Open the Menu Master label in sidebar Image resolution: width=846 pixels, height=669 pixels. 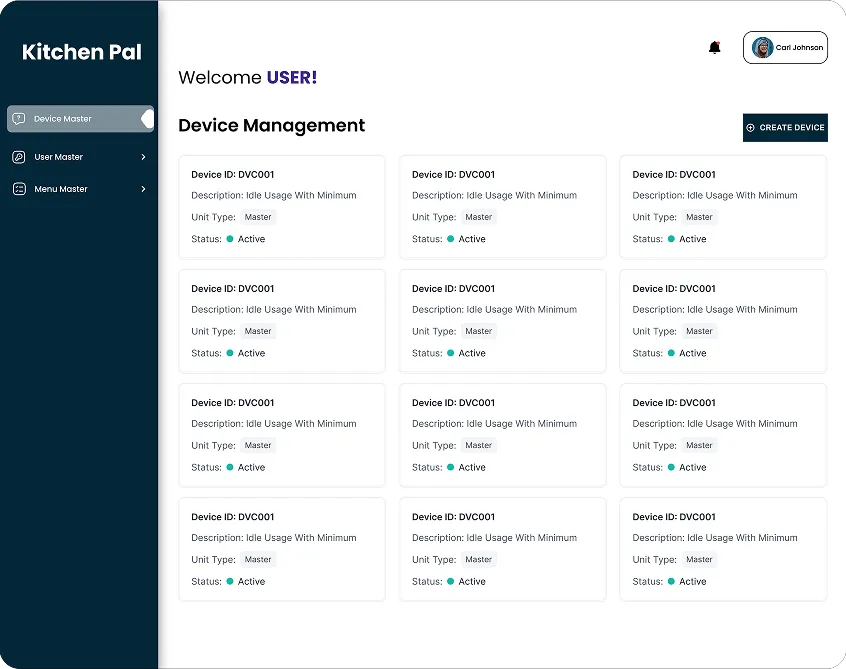(60, 189)
